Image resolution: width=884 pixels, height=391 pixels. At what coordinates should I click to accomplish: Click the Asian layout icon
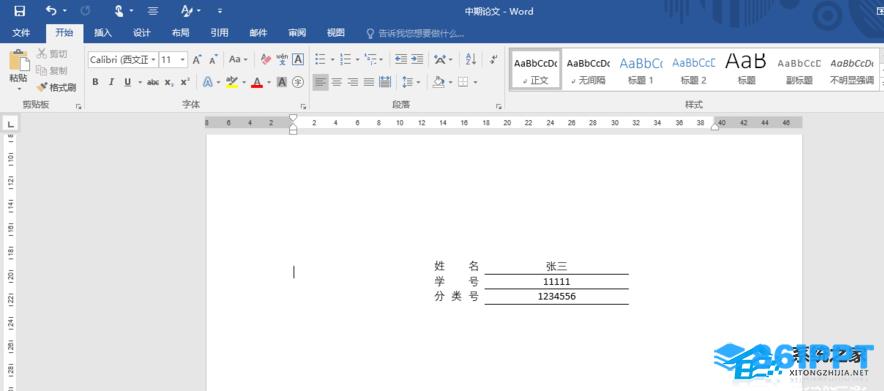pos(440,59)
